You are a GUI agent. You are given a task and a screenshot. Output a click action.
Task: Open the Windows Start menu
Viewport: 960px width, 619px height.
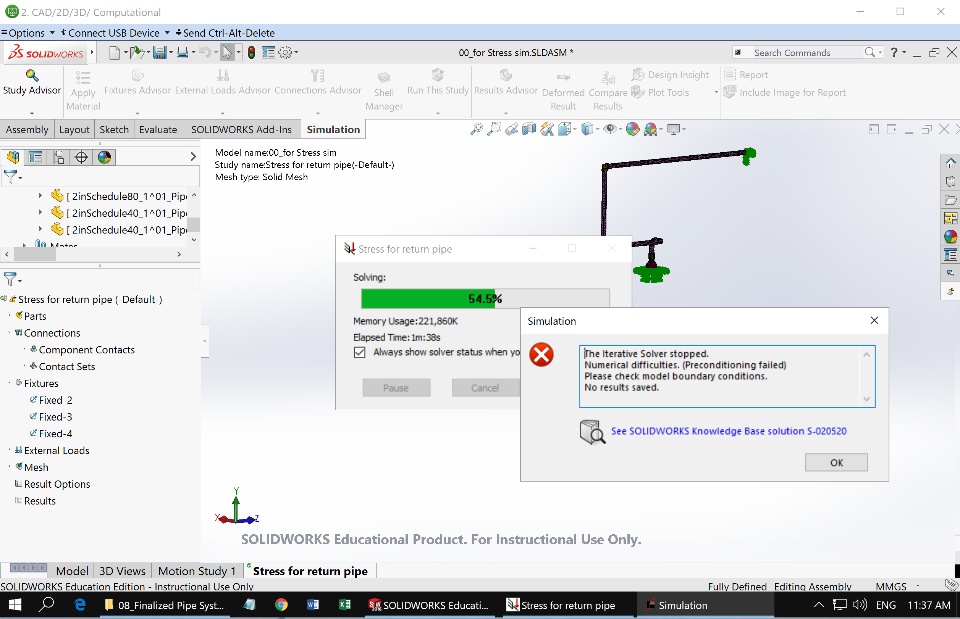point(14,605)
